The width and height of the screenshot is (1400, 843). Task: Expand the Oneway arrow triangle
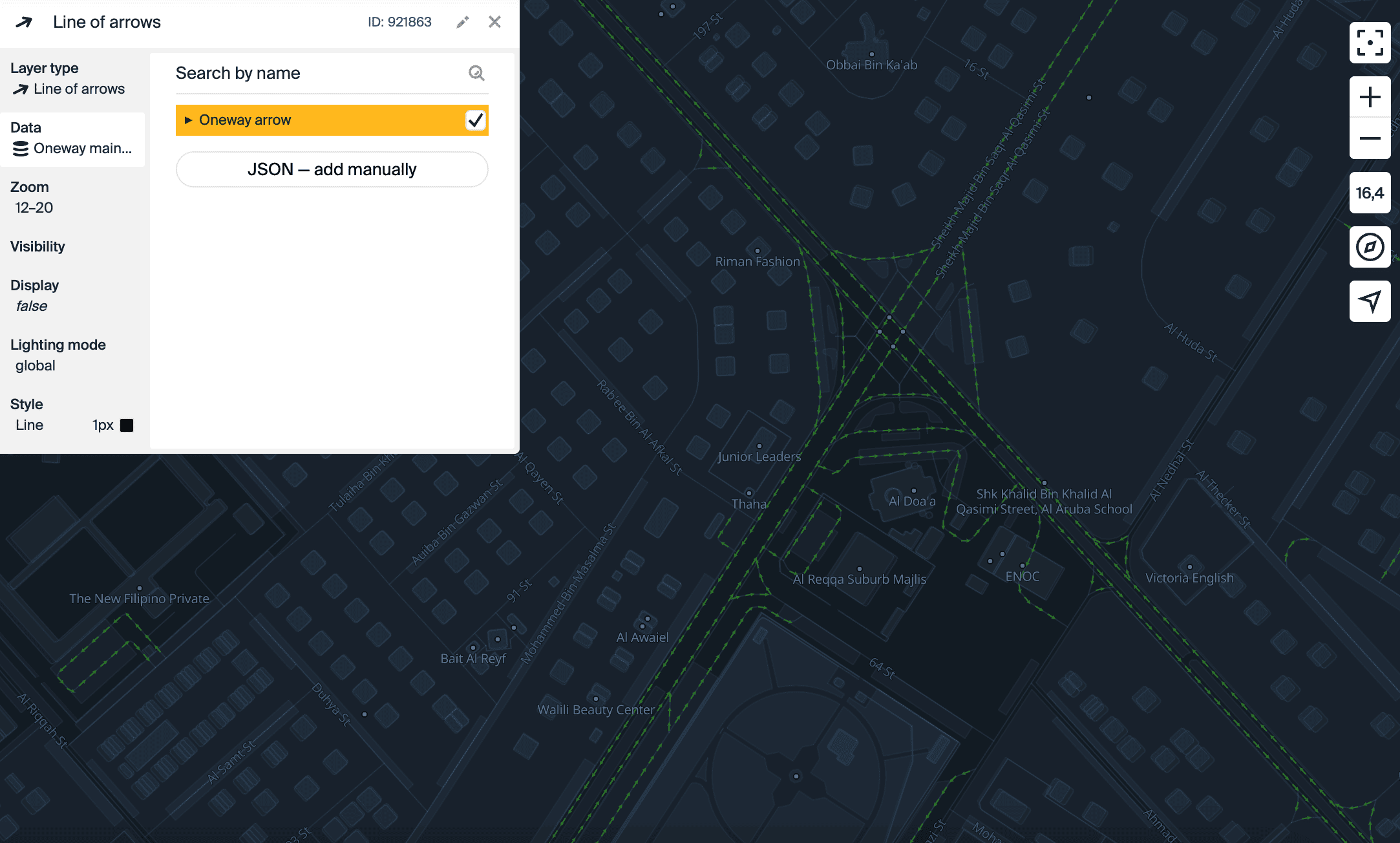pyautogui.click(x=188, y=120)
